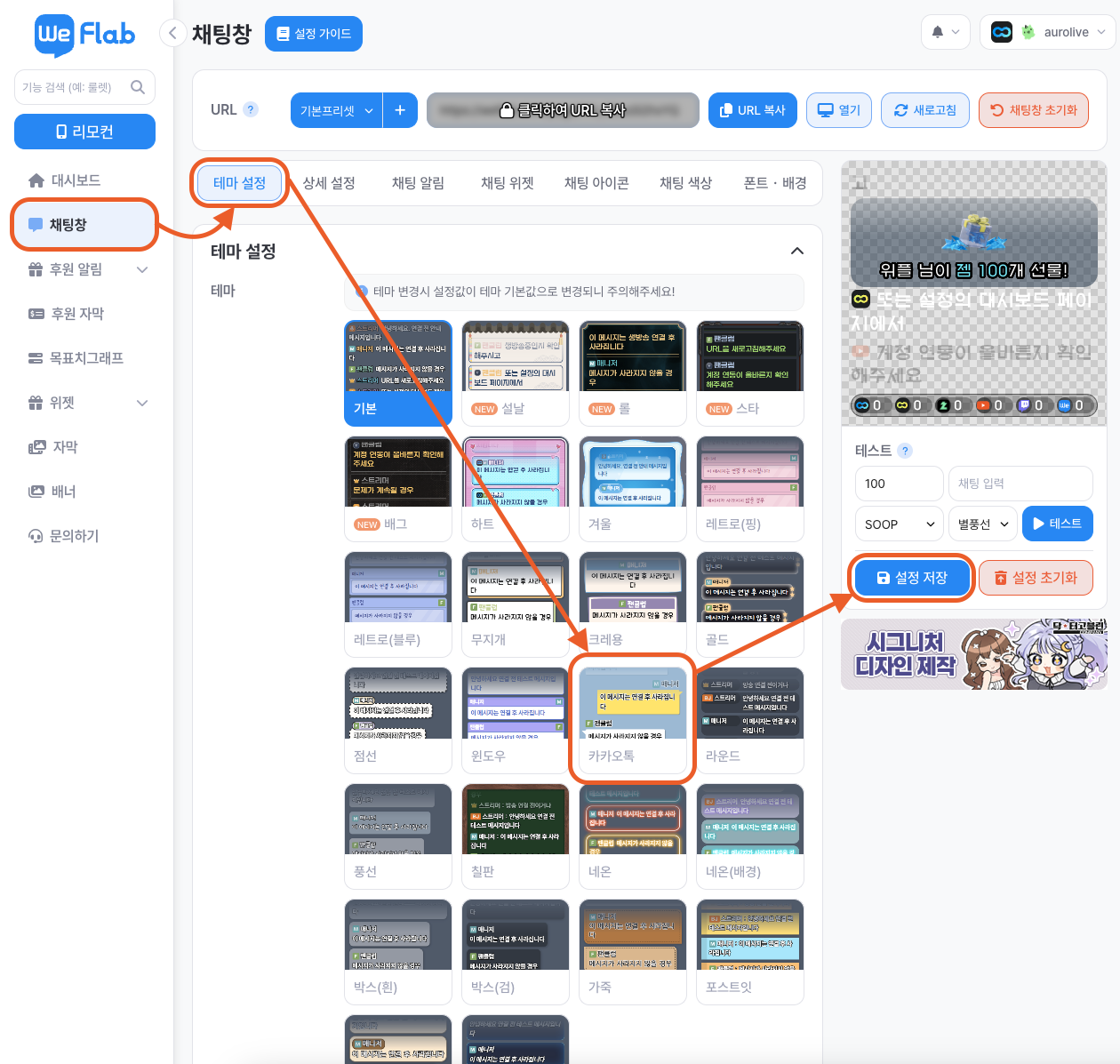Open 후원 자막 in sidebar
This screenshot has height=1064, width=1120.
coord(84,314)
